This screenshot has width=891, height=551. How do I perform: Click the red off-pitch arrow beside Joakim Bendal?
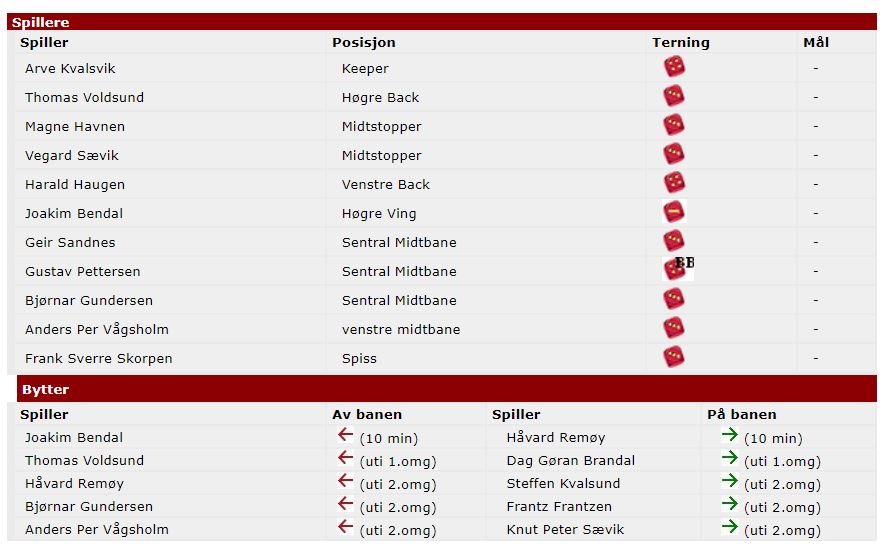click(346, 436)
